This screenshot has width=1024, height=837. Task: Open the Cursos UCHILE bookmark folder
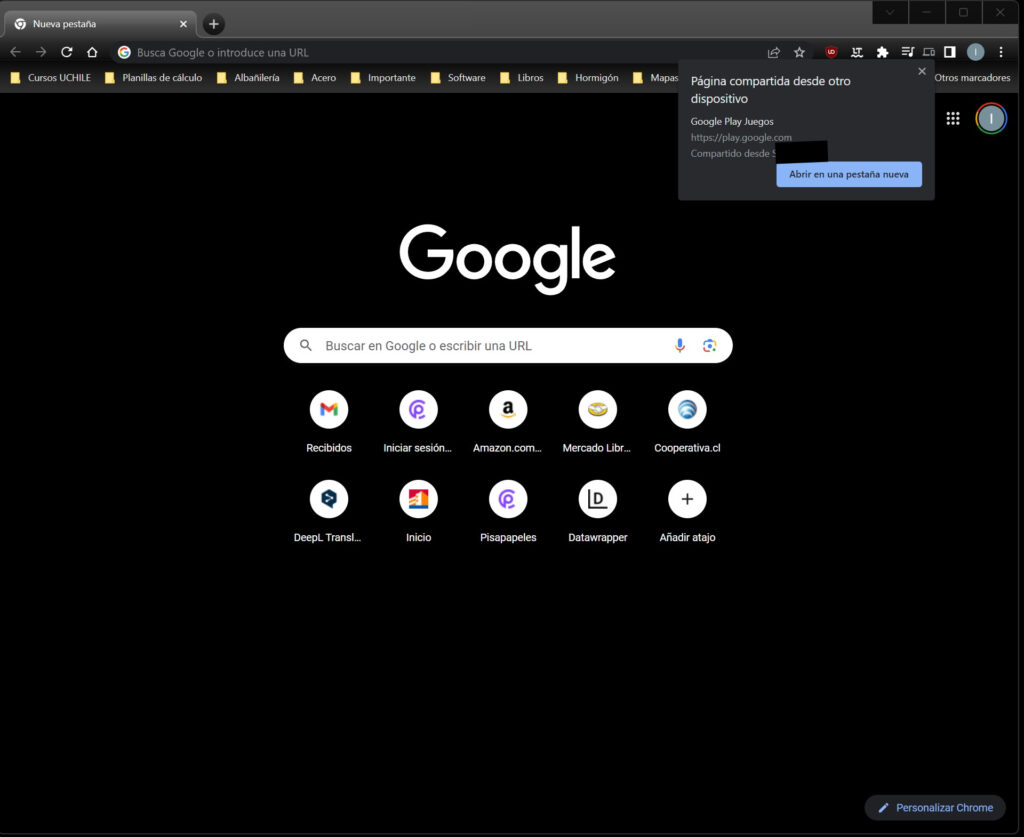tap(51, 77)
